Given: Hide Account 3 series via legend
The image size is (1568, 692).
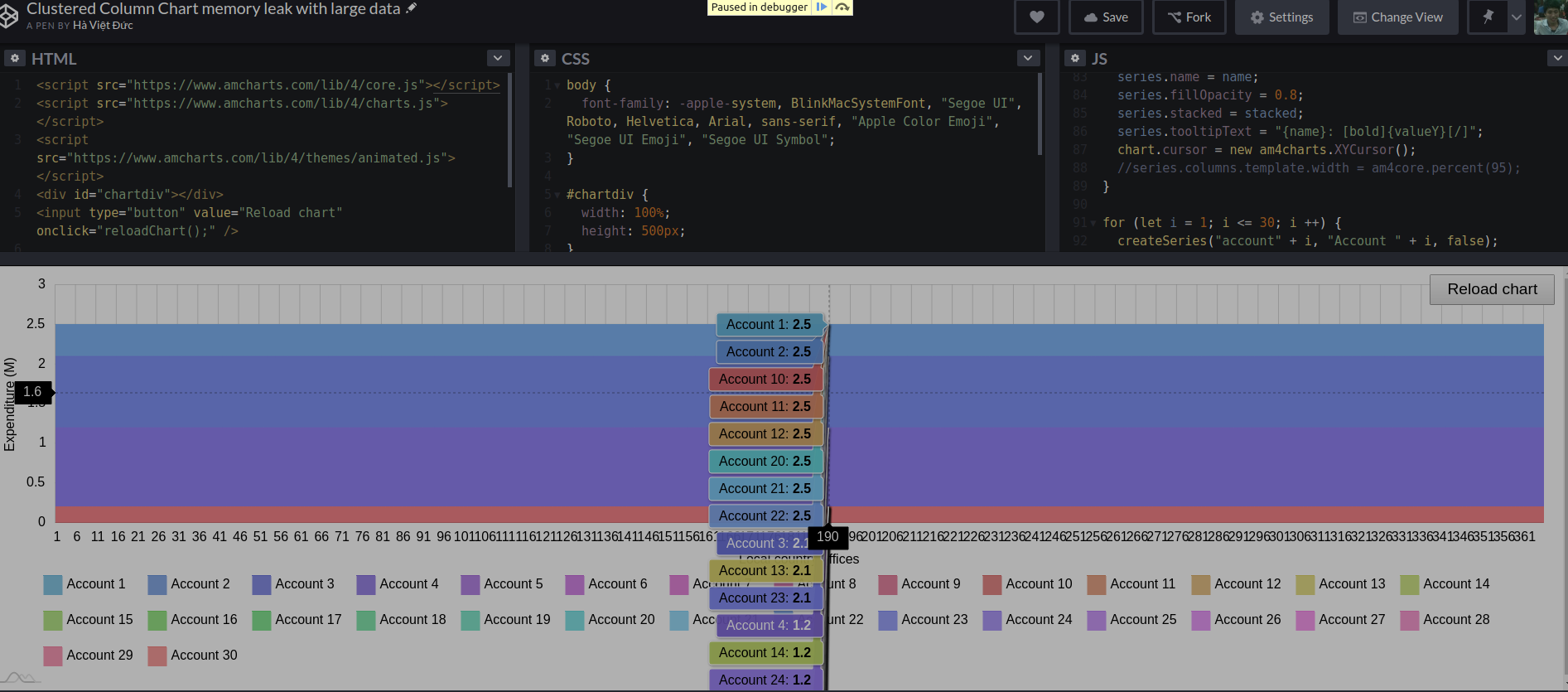Looking at the screenshot, I should coord(293,584).
